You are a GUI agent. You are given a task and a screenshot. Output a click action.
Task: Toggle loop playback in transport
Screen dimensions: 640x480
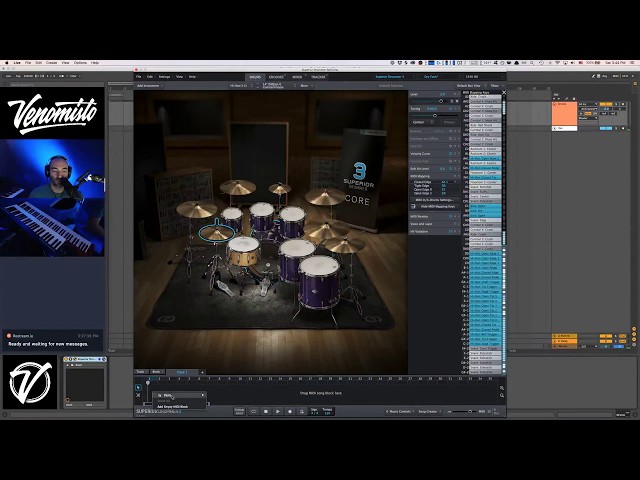[253, 411]
